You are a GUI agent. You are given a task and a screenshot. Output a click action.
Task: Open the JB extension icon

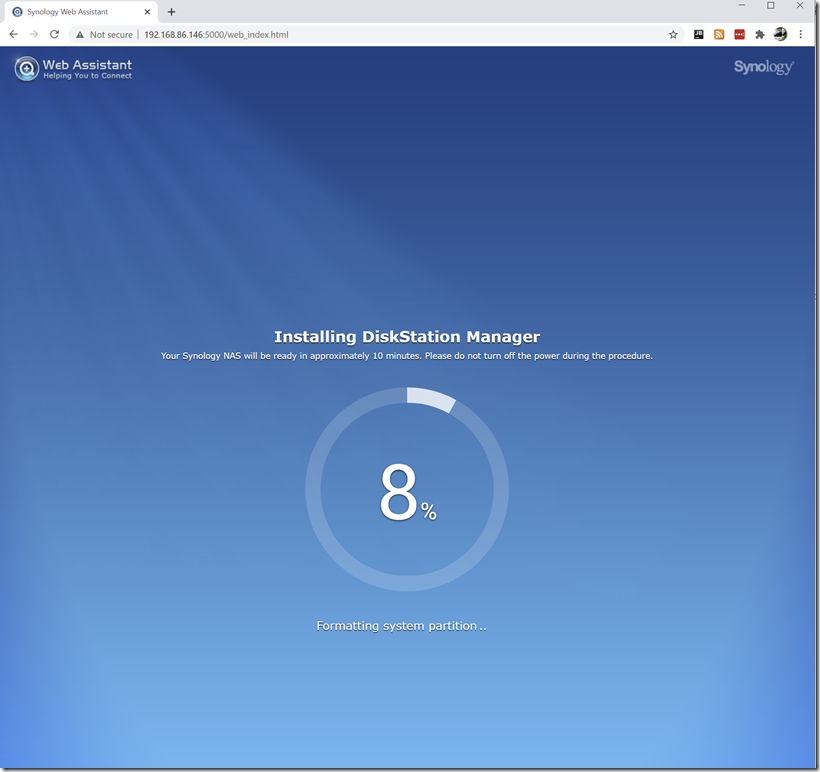(699, 35)
